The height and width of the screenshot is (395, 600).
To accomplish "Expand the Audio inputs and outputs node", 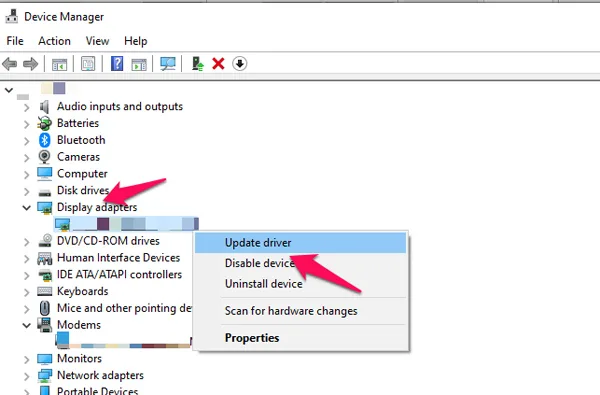I will 26,108.
